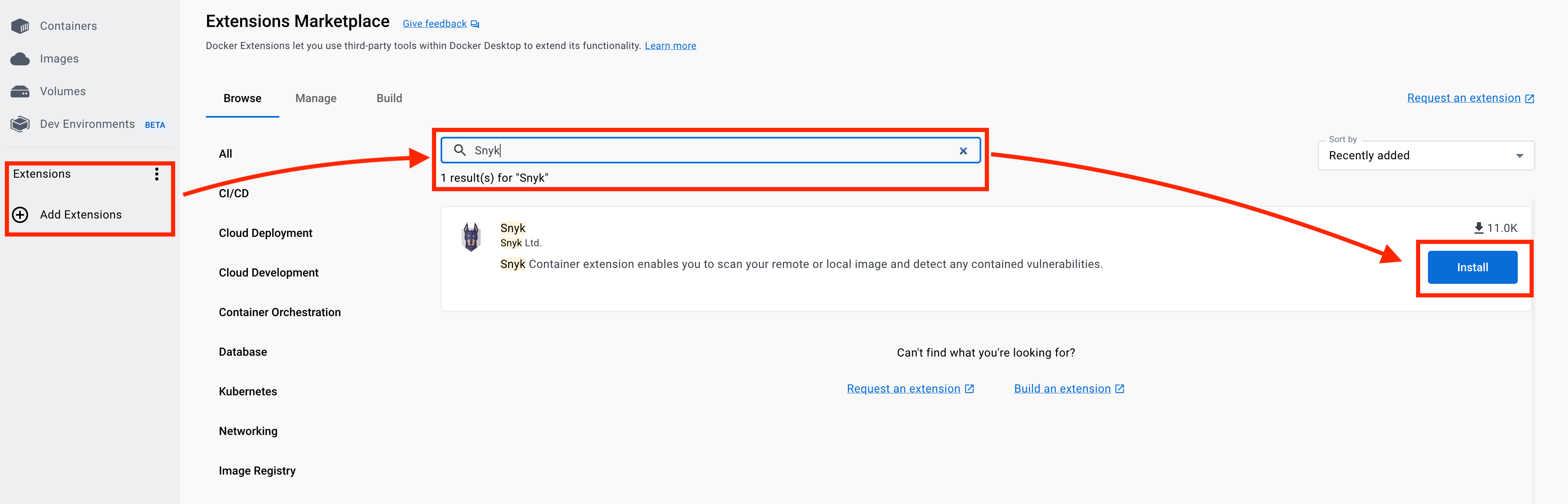Click the download count icon

click(x=1479, y=227)
